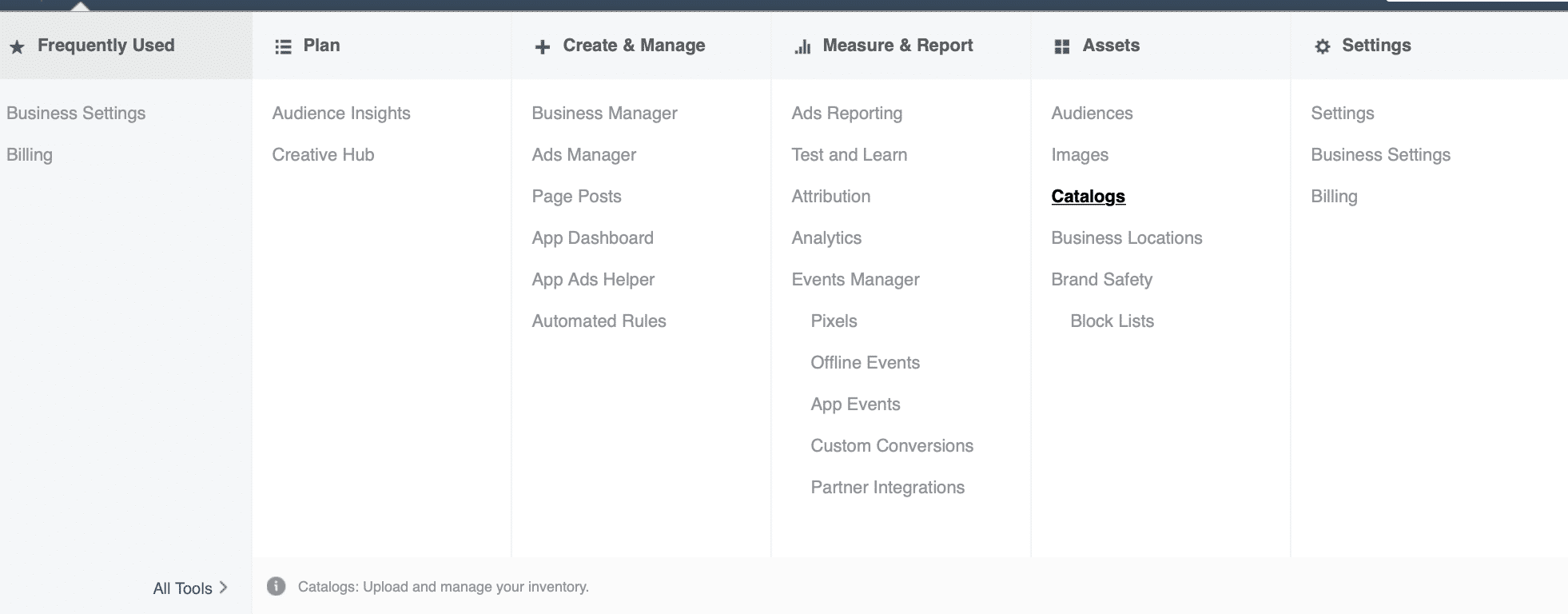Image resolution: width=1568 pixels, height=614 pixels.
Task: Open Creative Hub
Action: click(x=323, y=155)
